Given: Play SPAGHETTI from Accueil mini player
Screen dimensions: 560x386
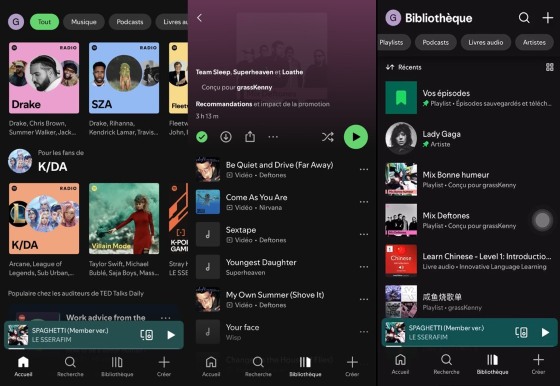Looking at the screenshot, I should point(171,335).
